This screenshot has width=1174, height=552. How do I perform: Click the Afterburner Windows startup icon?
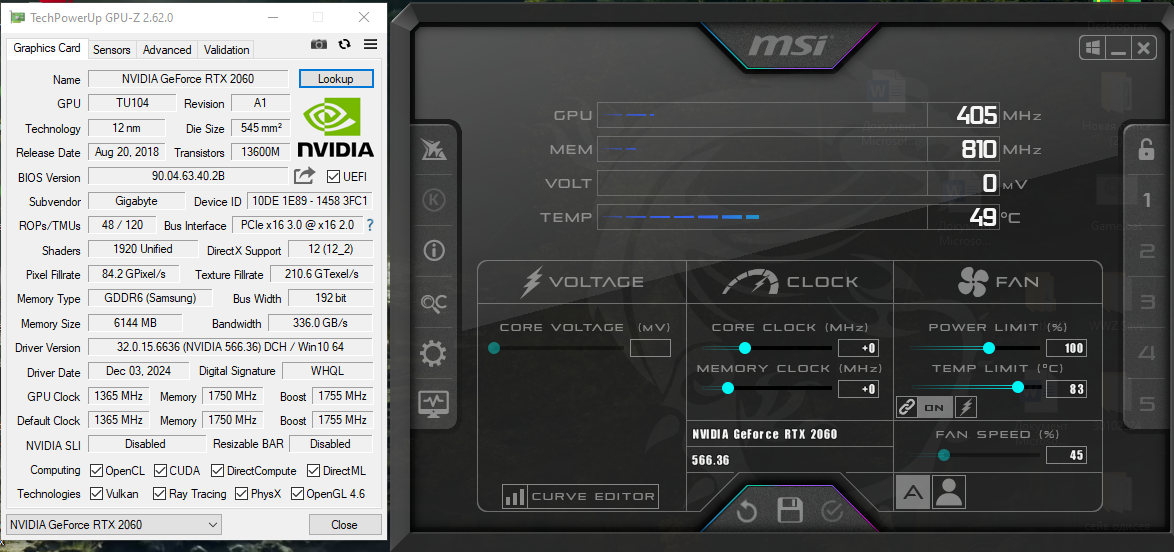click(1093, 49)
